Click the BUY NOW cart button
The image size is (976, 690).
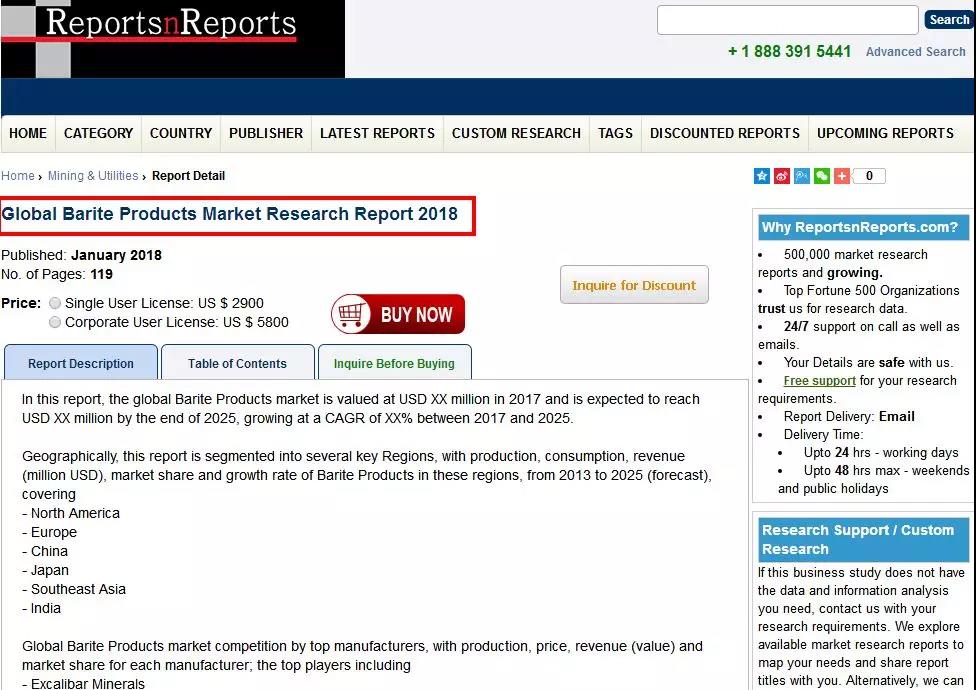tap(398, 314)
